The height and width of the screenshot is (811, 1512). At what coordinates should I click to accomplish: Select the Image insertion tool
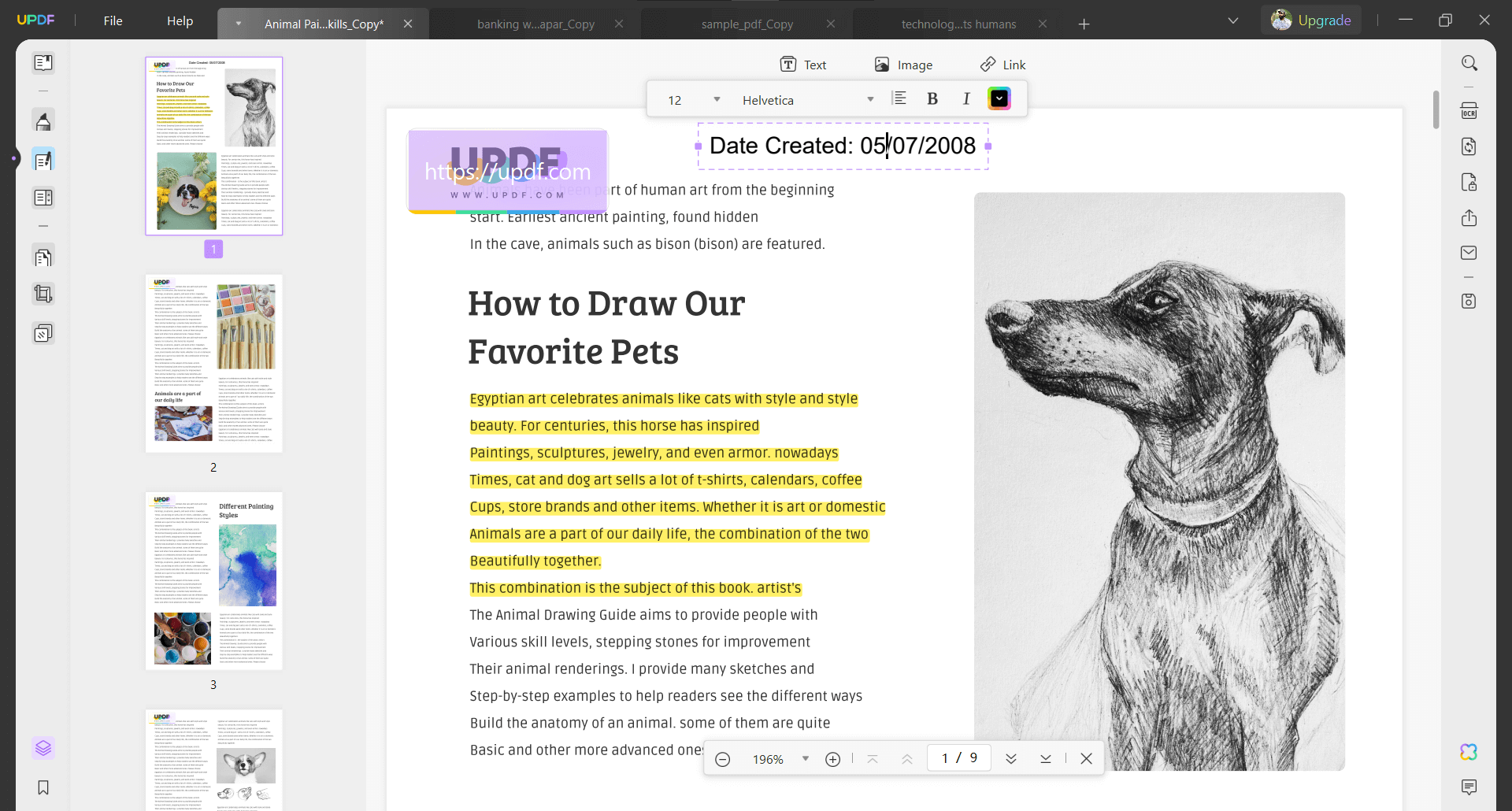(x=903, y=64)
